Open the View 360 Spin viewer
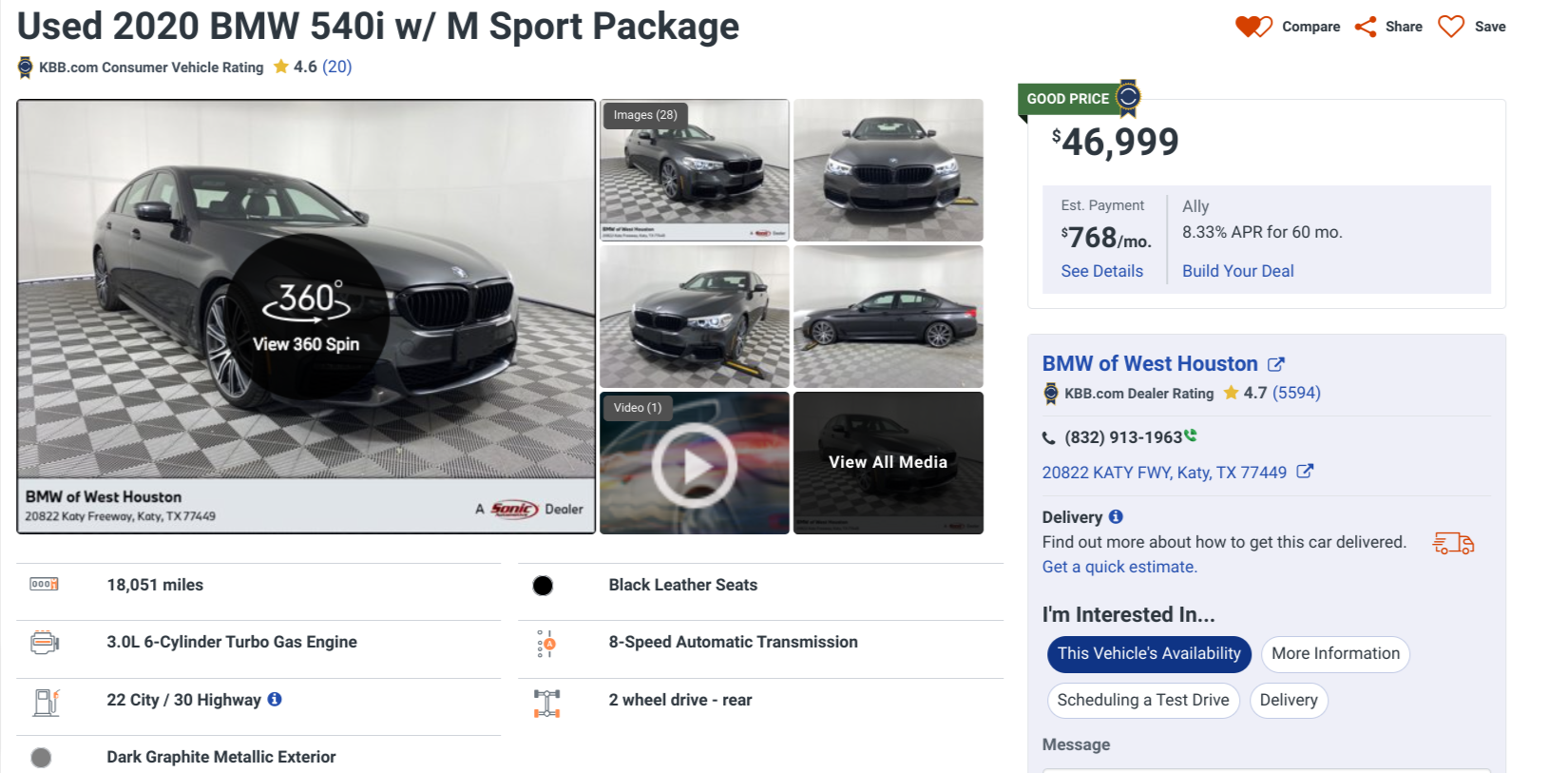 click(x=307, y=317)
